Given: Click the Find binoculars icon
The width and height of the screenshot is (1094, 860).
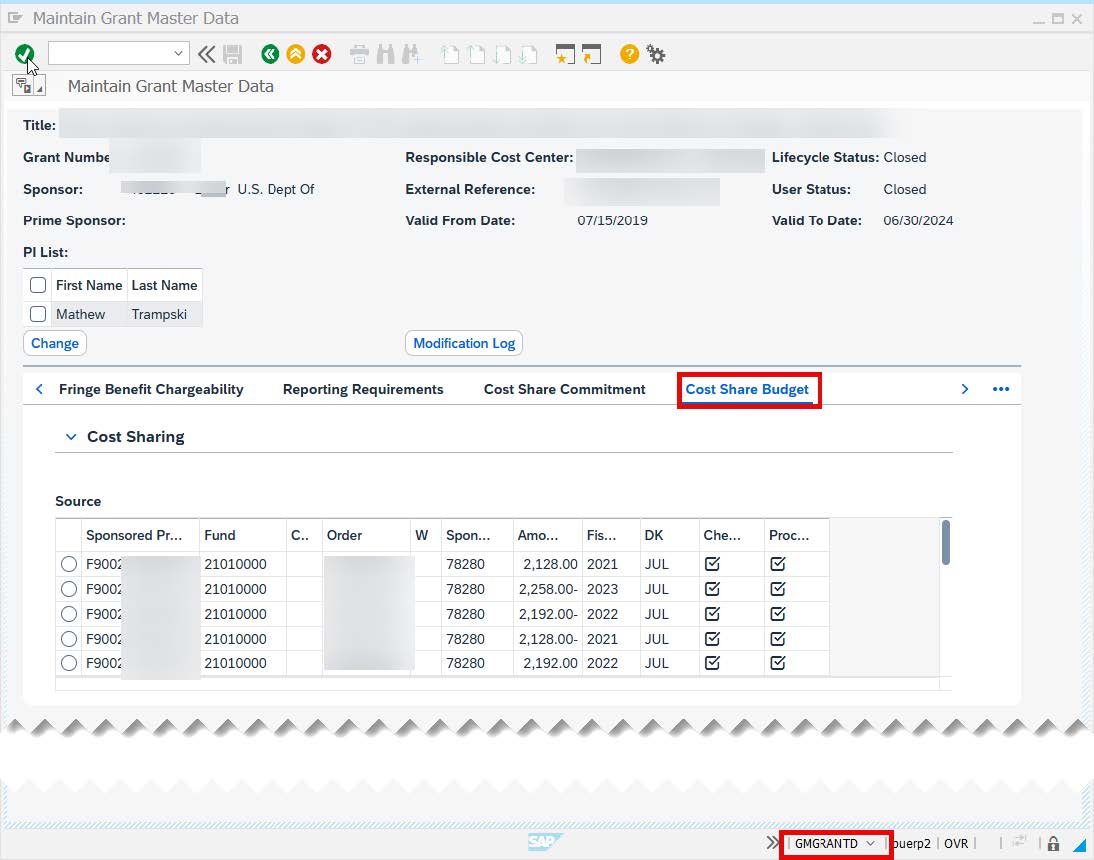Looking at the screenshot, I should tap(386, 54).
